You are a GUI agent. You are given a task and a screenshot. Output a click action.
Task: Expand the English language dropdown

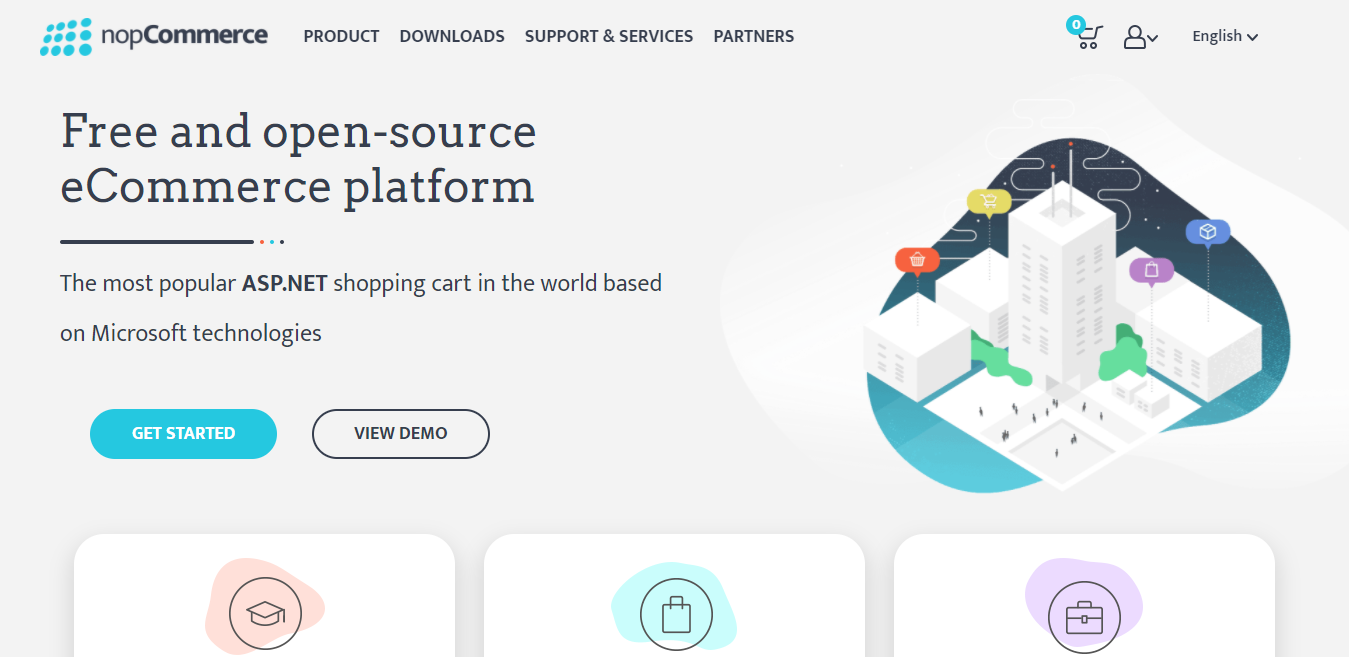point(1225,36)
